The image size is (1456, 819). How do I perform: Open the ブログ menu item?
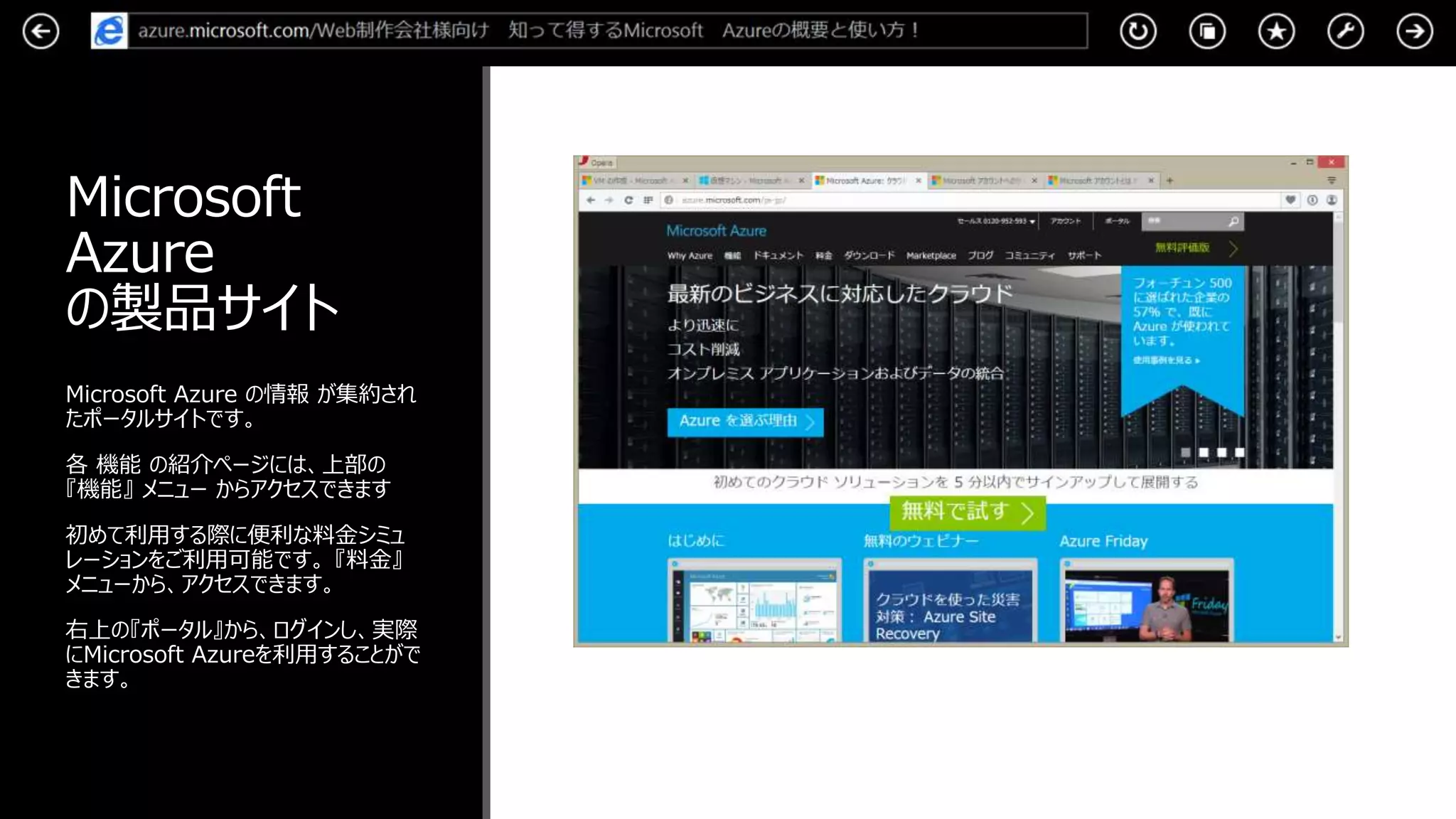coord(980,255)
